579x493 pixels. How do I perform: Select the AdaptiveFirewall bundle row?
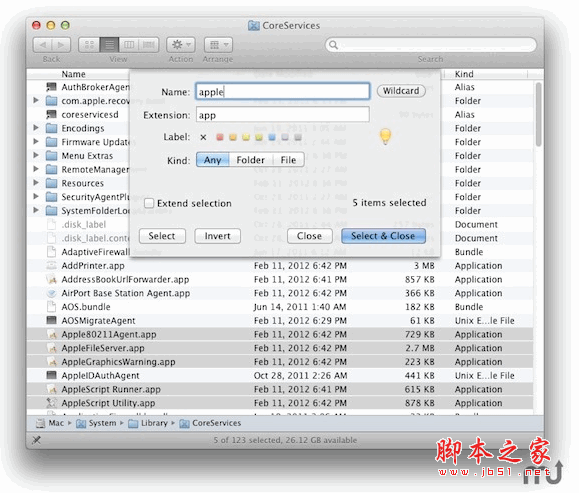tap(280, 252)
